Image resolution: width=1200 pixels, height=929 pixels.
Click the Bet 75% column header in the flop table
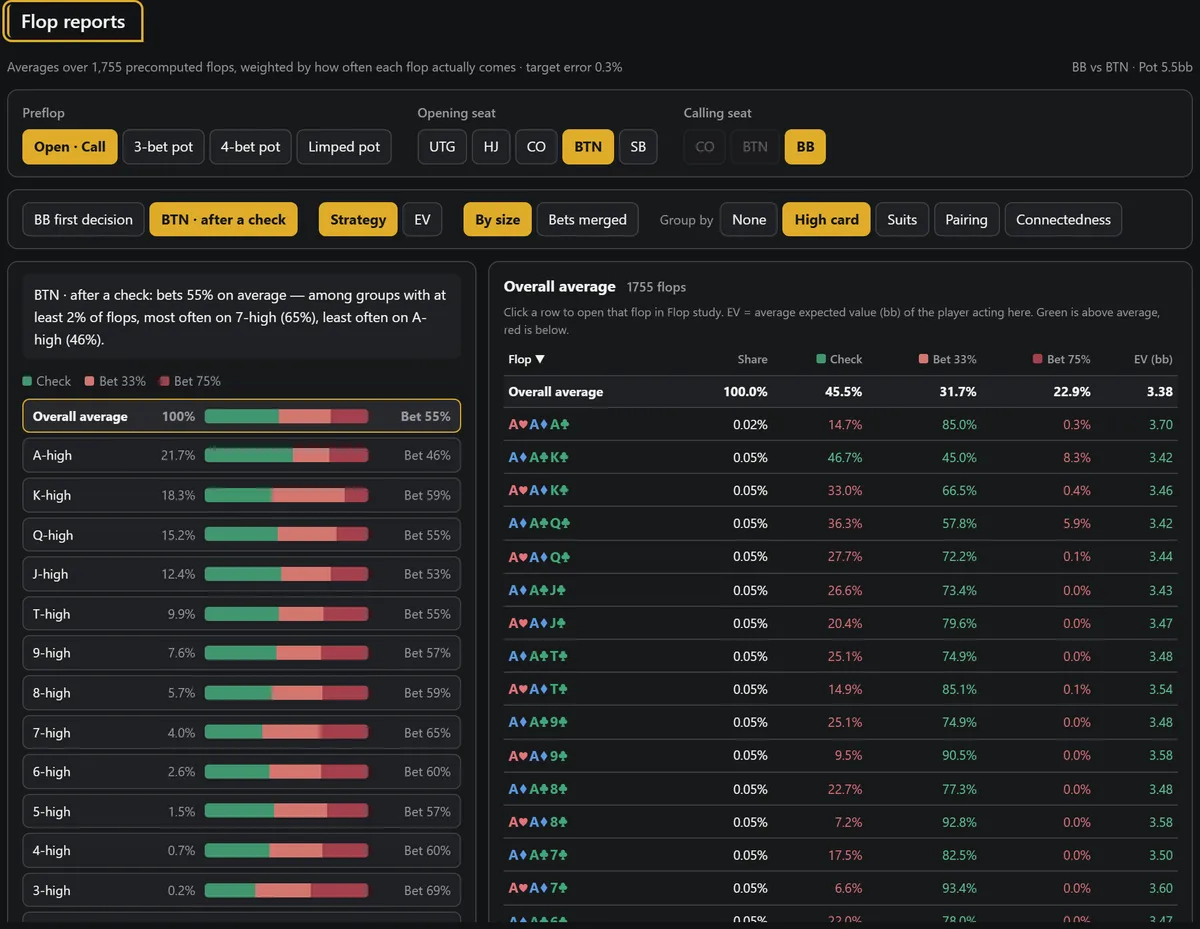(1064, 359)
